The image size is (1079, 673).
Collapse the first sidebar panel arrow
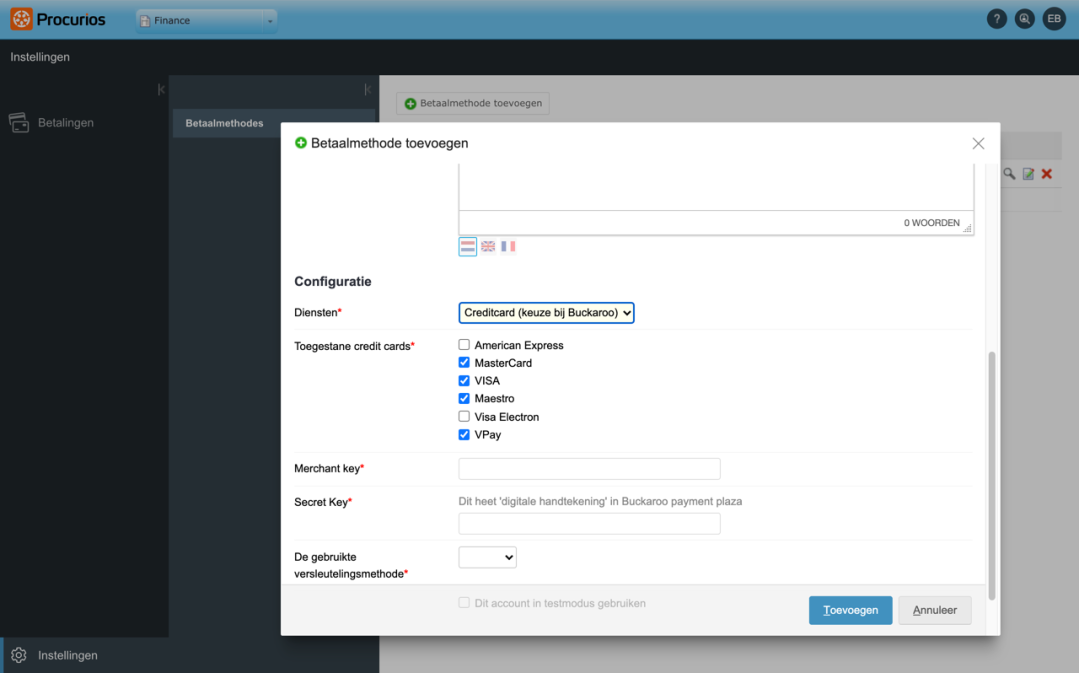[x=161, y=89]
